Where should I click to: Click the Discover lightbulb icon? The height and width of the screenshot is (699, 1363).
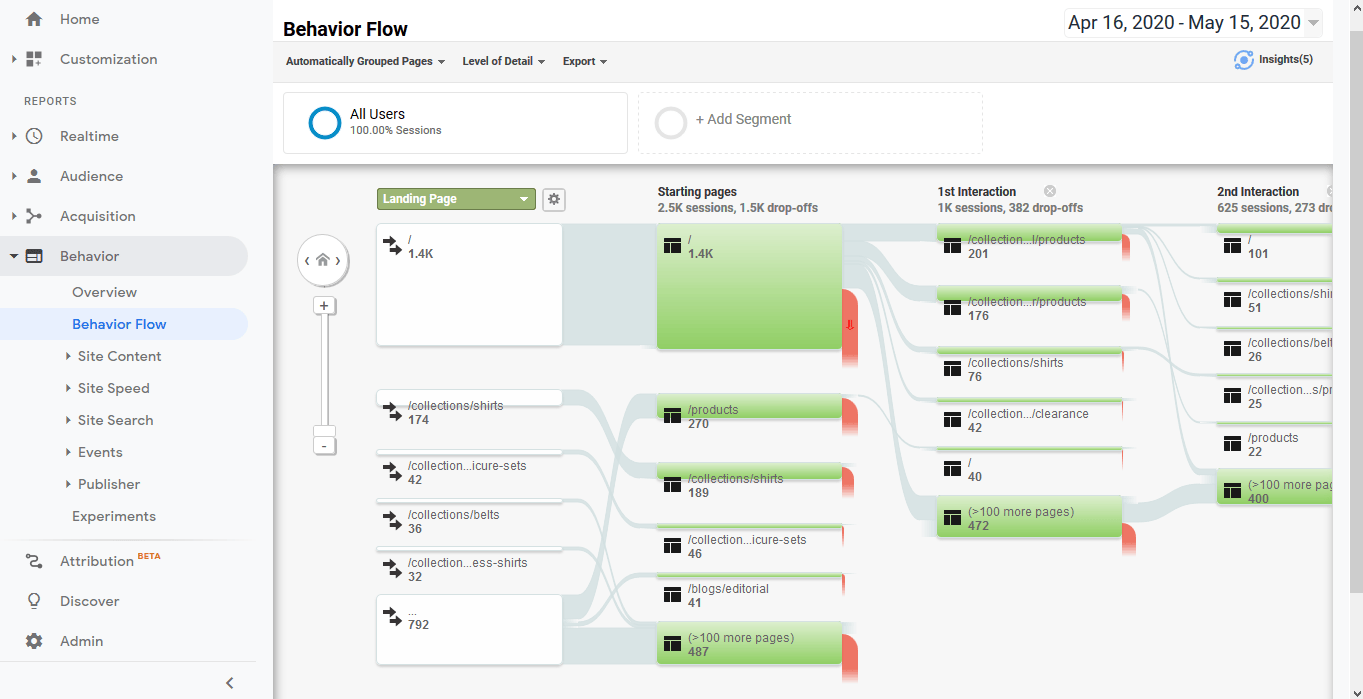pos(34,601)
